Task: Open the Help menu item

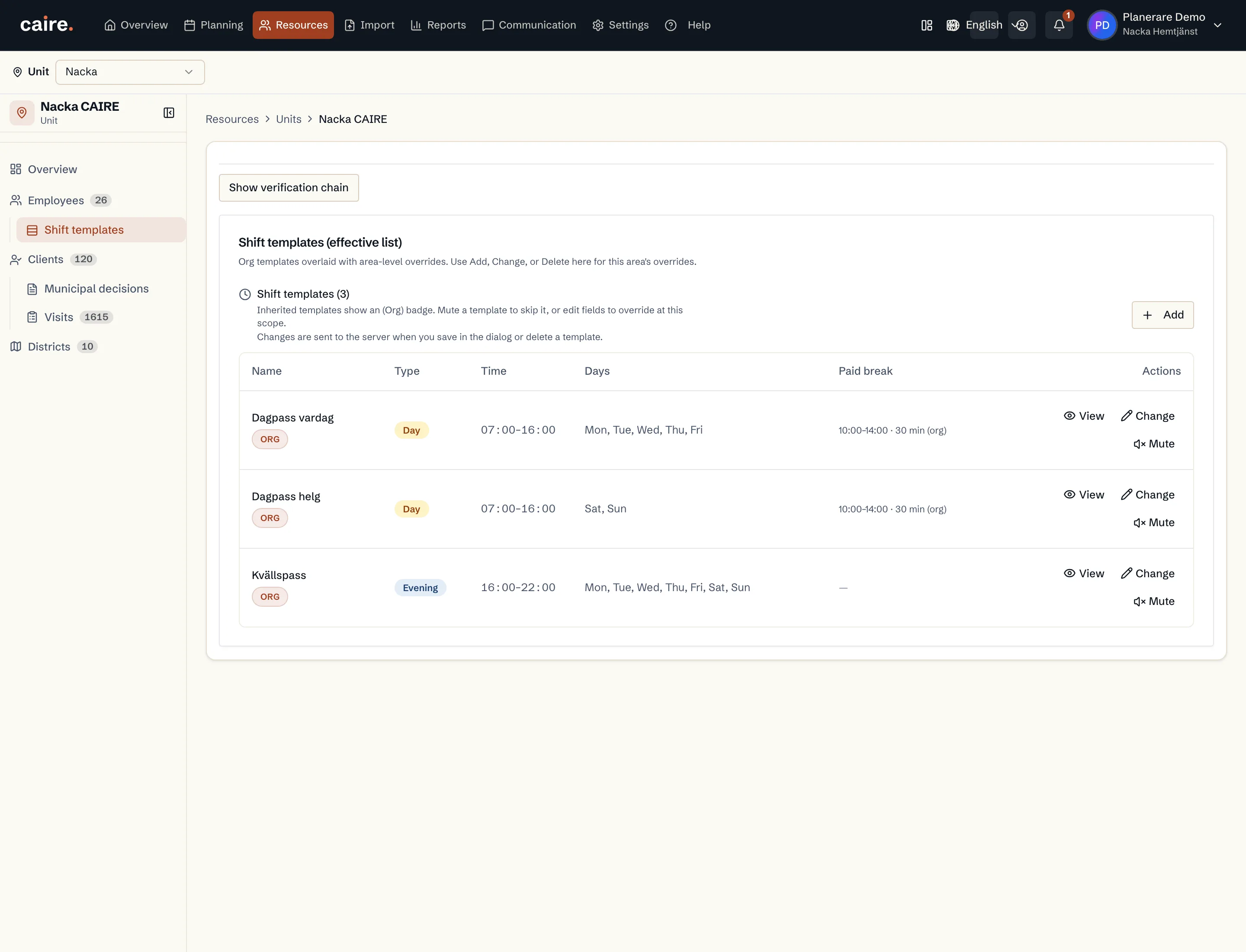Action: tap(688, 25)
